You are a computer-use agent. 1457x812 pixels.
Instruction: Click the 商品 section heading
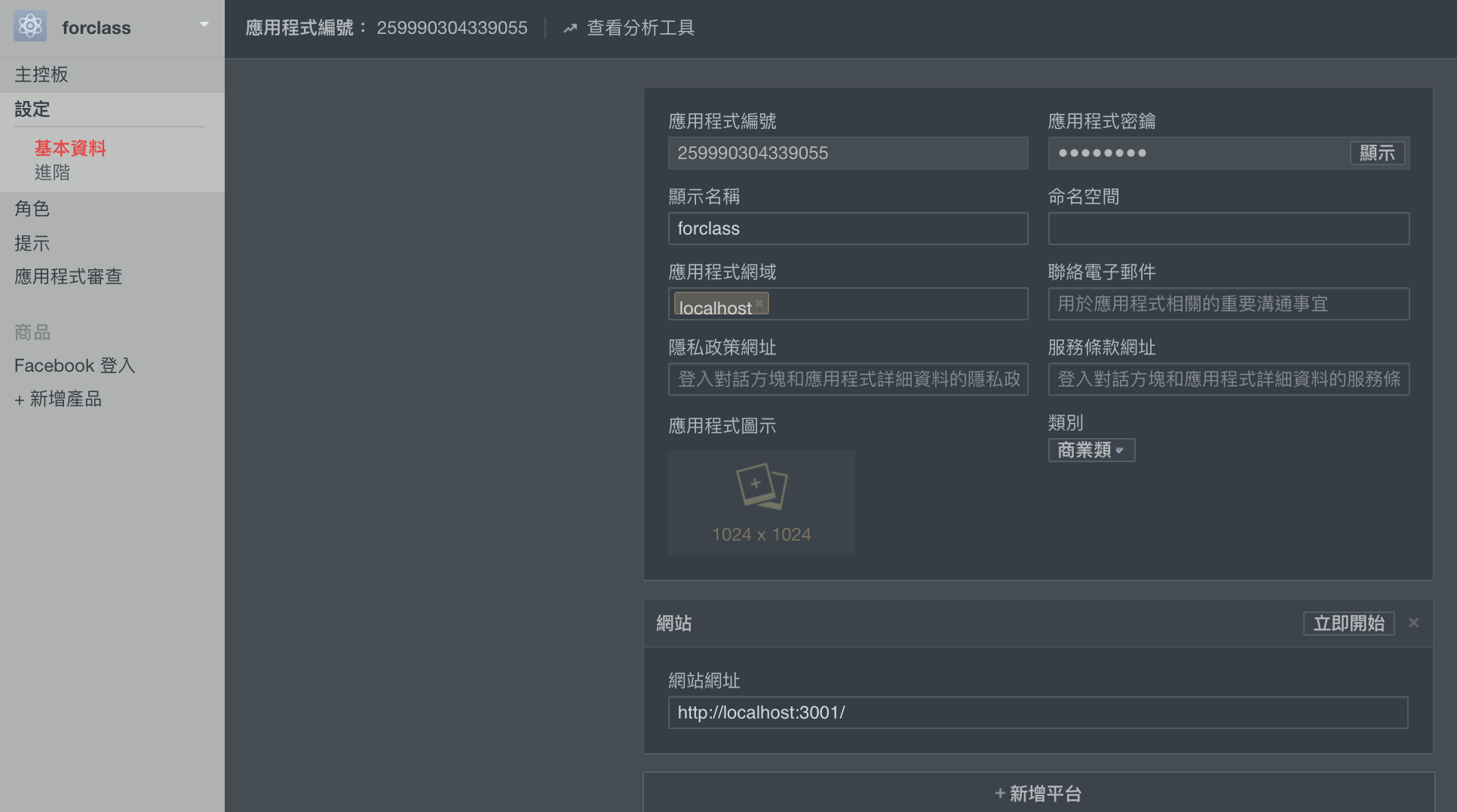[32, 332]
